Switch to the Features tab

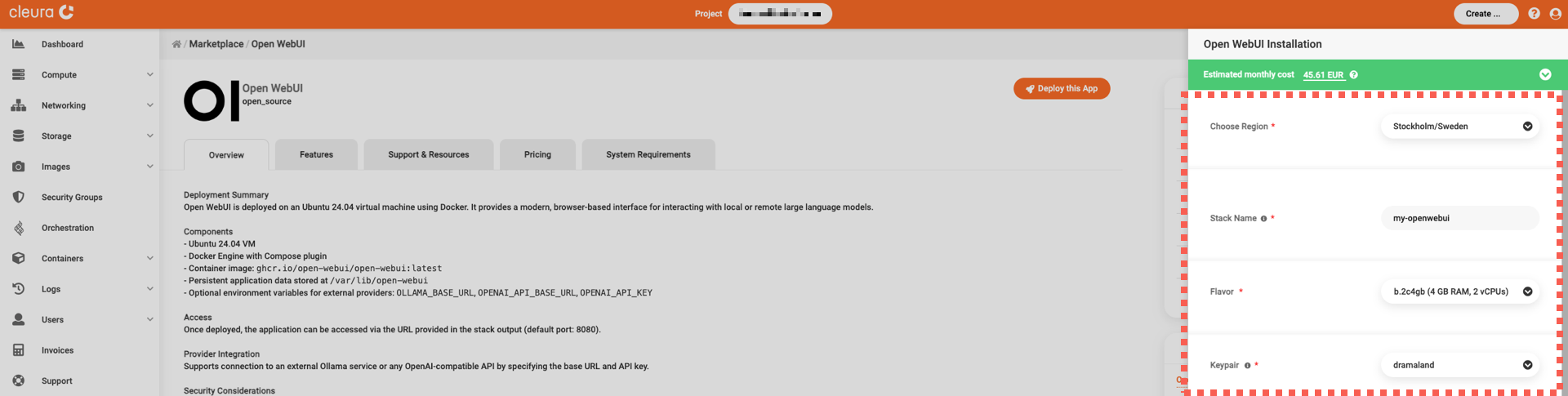[316, 154]
